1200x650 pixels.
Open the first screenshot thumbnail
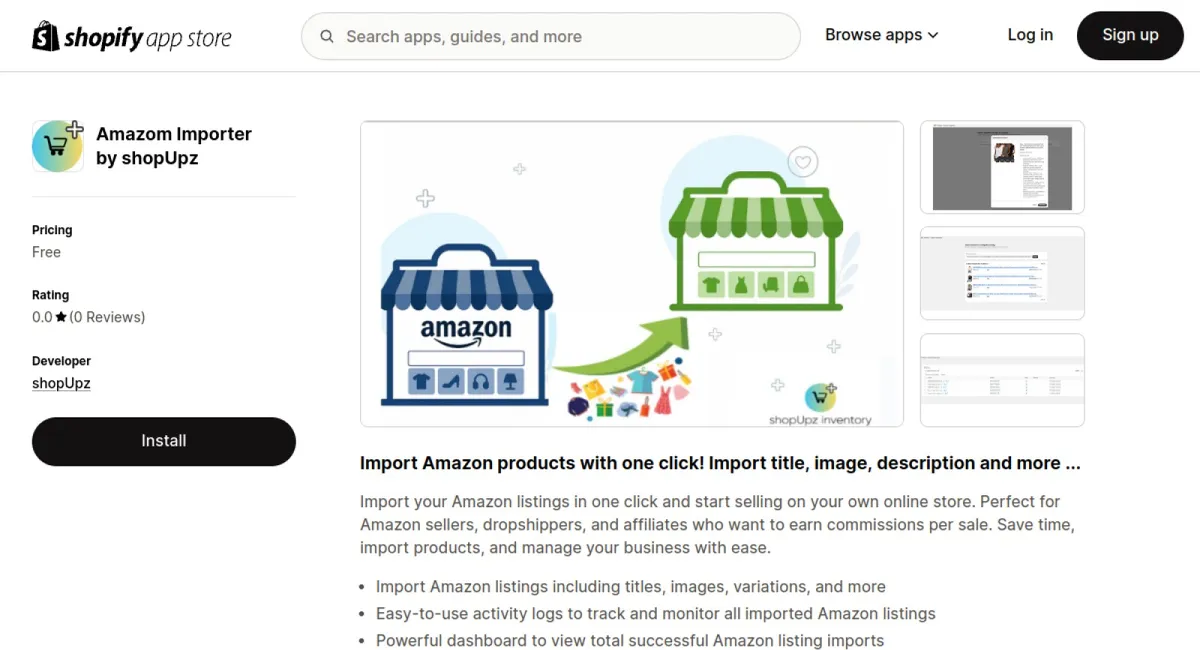click(1002, 167)
